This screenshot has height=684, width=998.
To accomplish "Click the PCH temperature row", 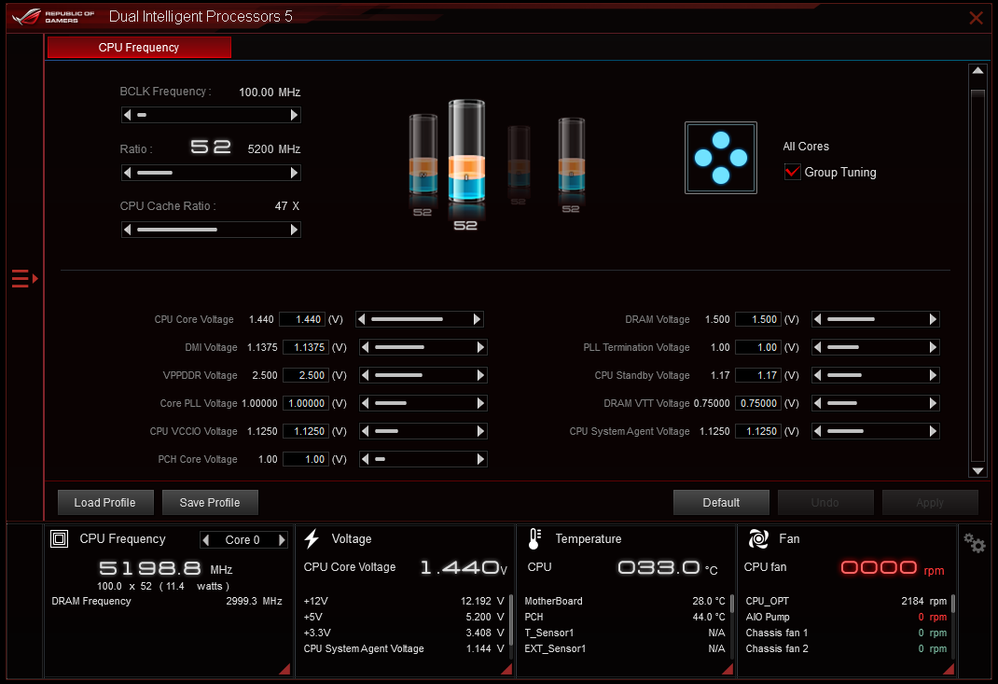I will coord(624,617).
